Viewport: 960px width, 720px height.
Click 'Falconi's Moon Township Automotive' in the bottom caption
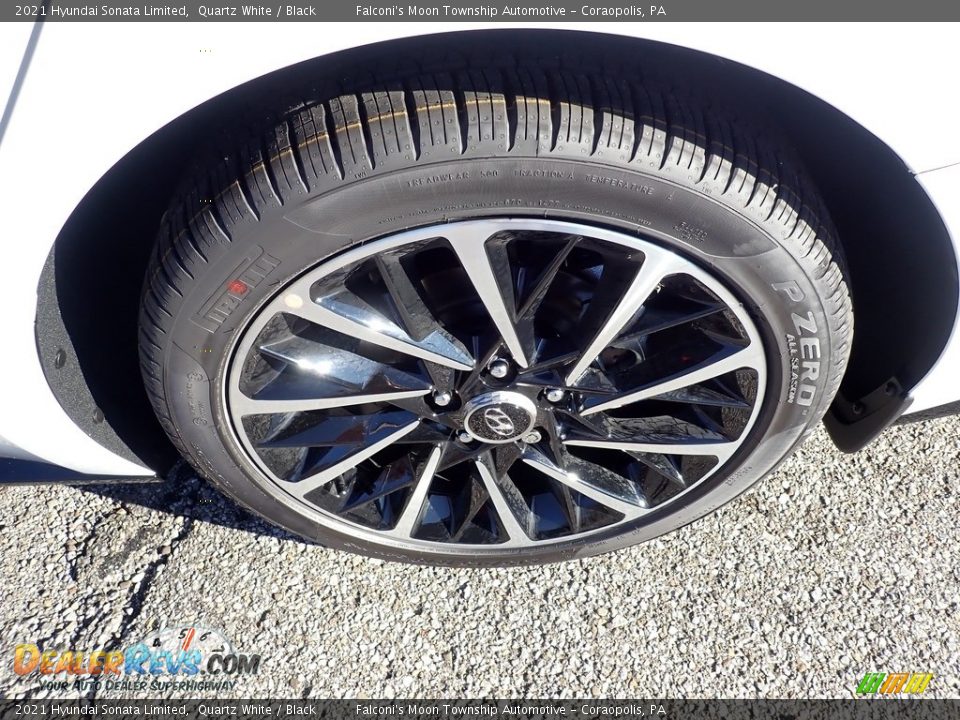[x=460, y=710]
